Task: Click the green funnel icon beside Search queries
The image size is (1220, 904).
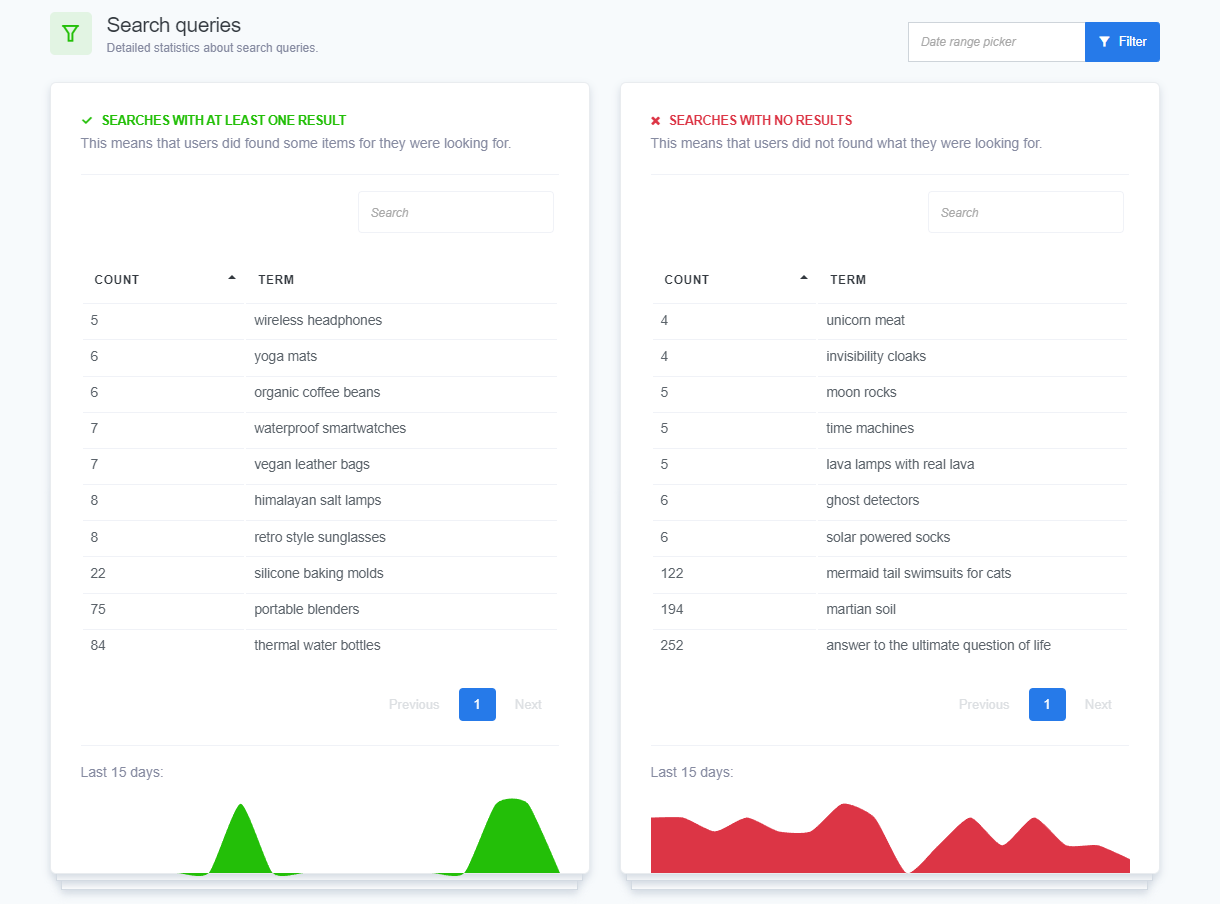Action: click(71, 34)
